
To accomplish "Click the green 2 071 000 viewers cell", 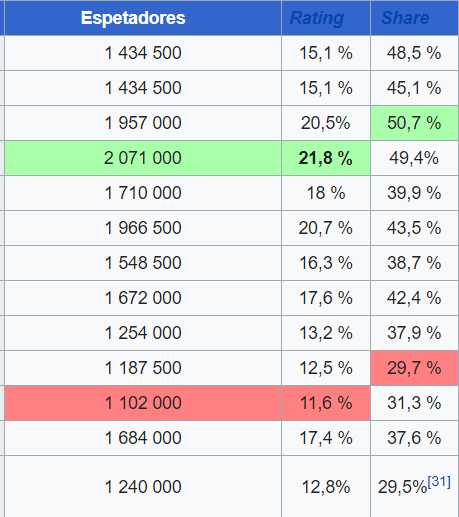I will tap(143, 158).
